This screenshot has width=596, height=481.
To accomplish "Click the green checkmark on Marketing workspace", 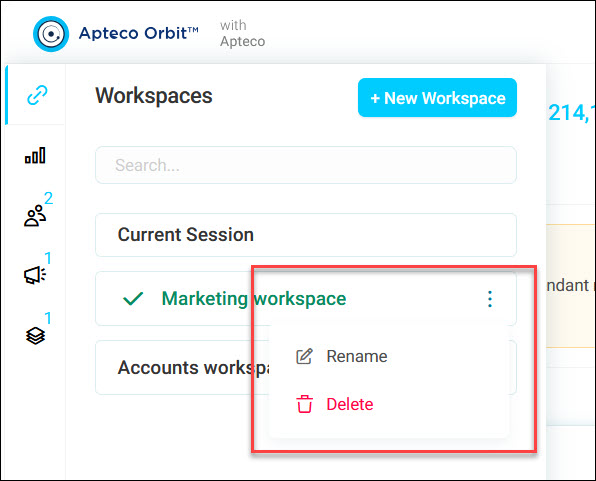I will tap(133, 298).
